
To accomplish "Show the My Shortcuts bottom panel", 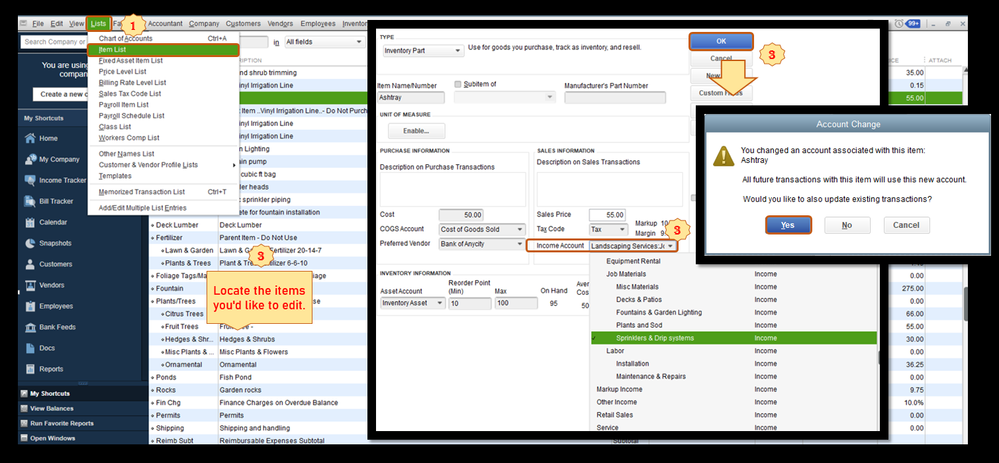I will click(49, 394).
